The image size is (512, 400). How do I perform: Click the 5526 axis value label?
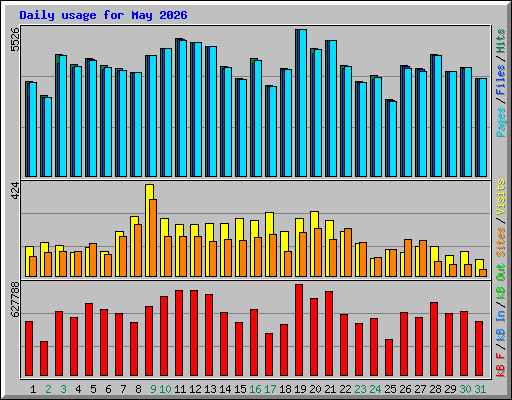point(15,40)
